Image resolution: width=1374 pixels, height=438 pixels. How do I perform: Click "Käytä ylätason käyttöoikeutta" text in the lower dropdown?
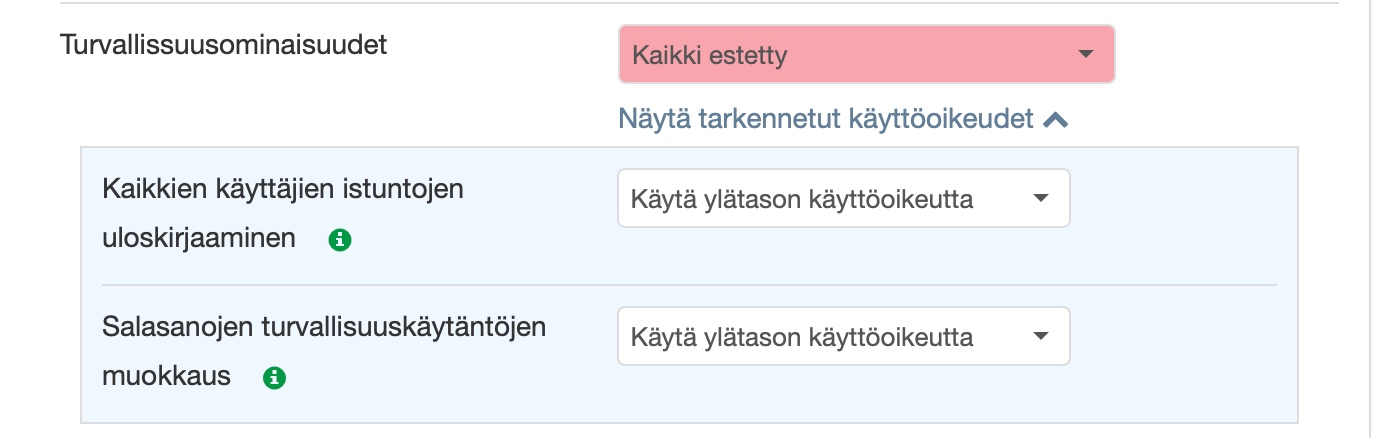[x=802, y=336]
